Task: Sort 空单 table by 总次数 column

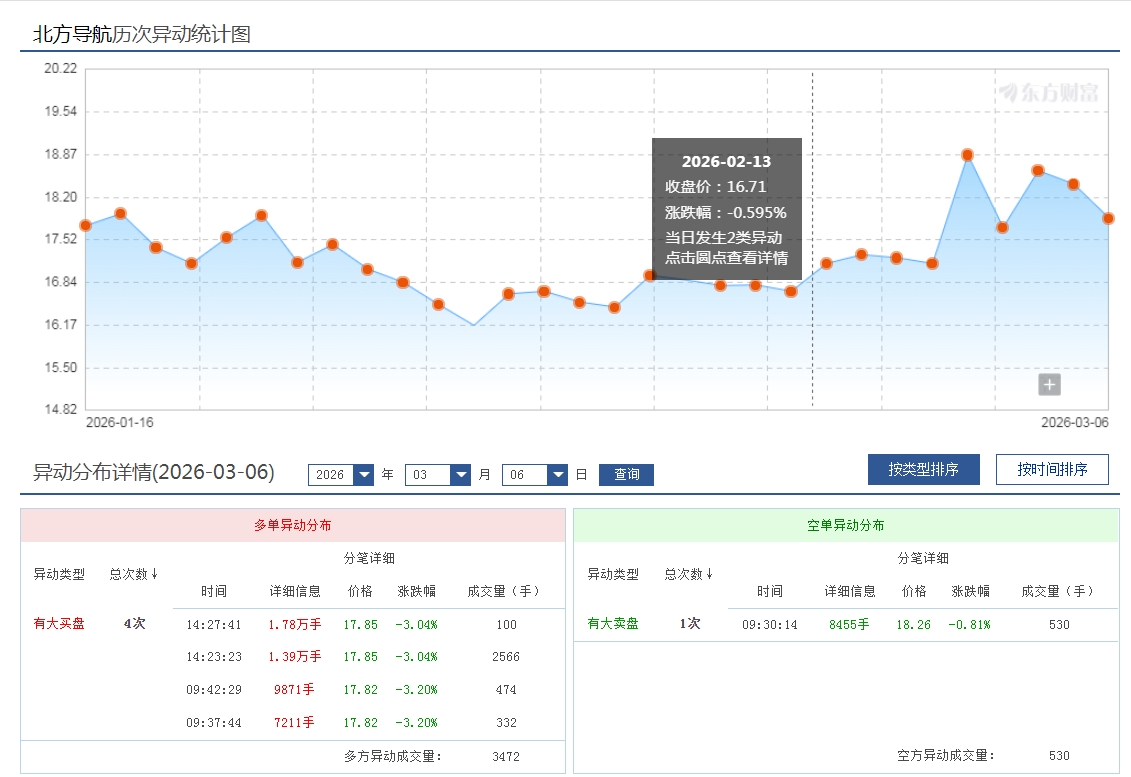Action: (x=688, y=574)
